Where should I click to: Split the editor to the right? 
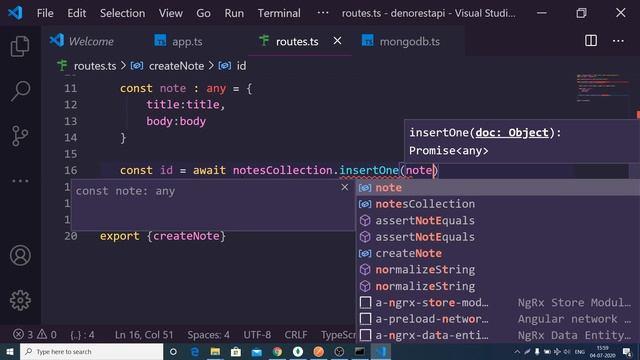pyautogui.click(x=591, y=41)
